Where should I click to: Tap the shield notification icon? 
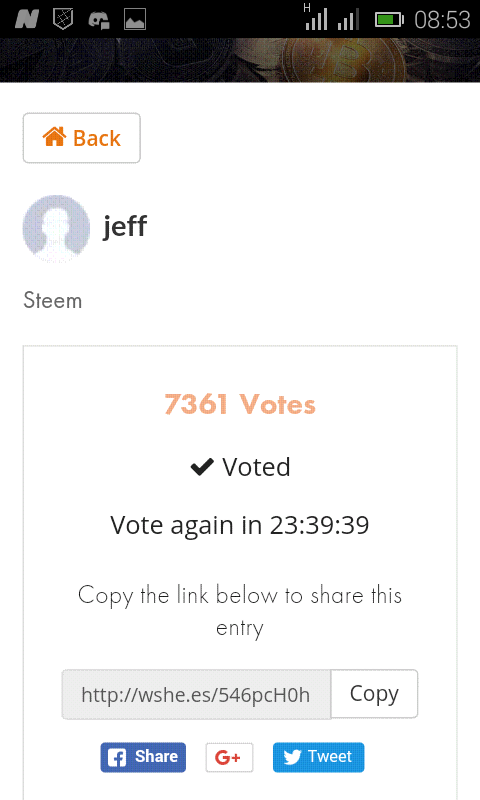[63, 19]
